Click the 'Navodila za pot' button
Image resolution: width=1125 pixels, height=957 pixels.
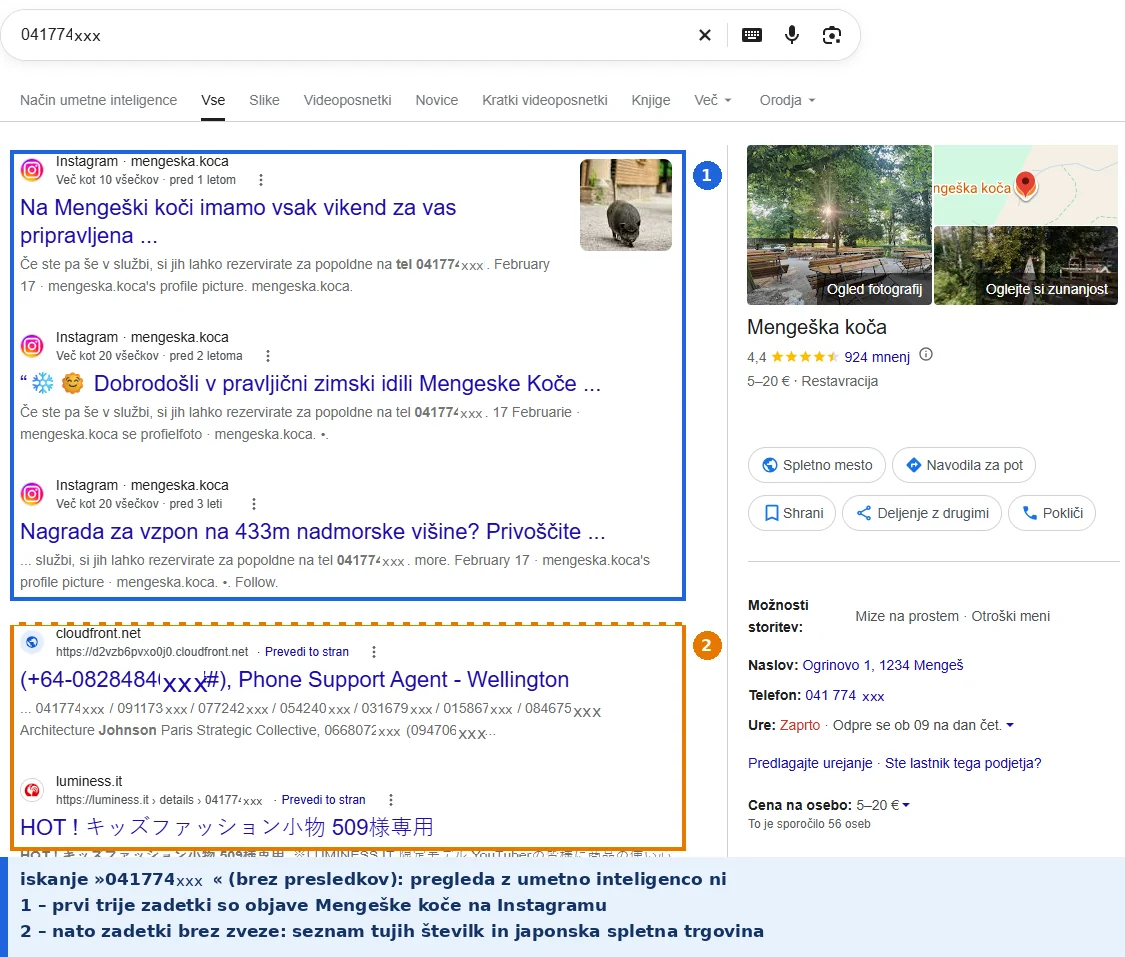964,465
